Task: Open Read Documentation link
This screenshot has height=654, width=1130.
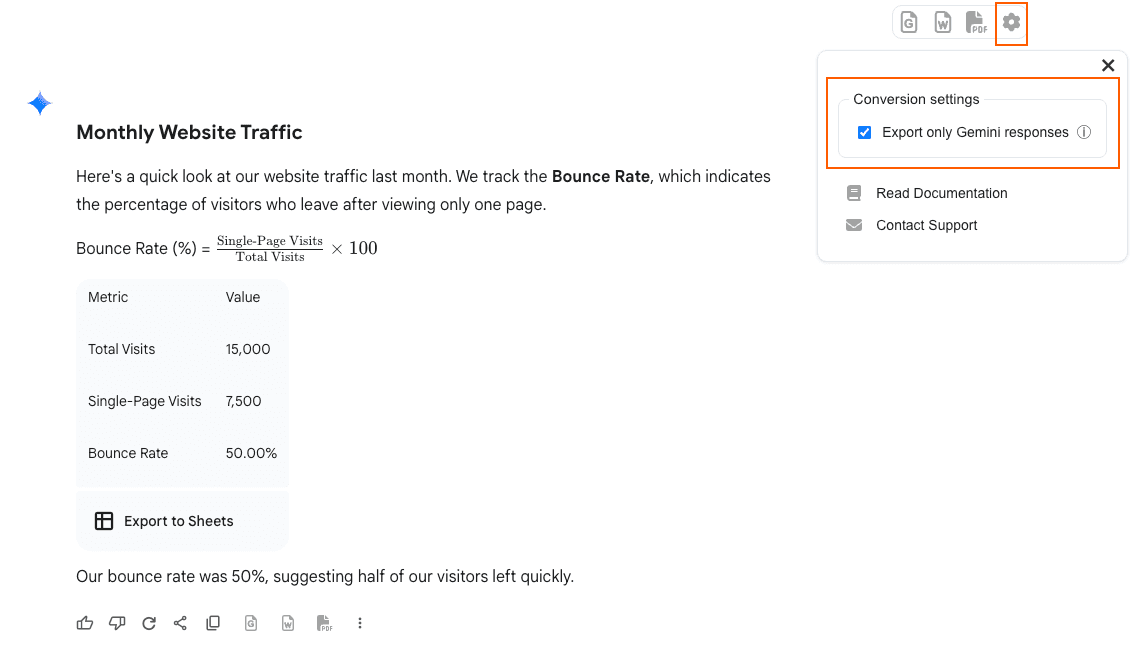Action: pyautogui.click(x=941, y=193)
